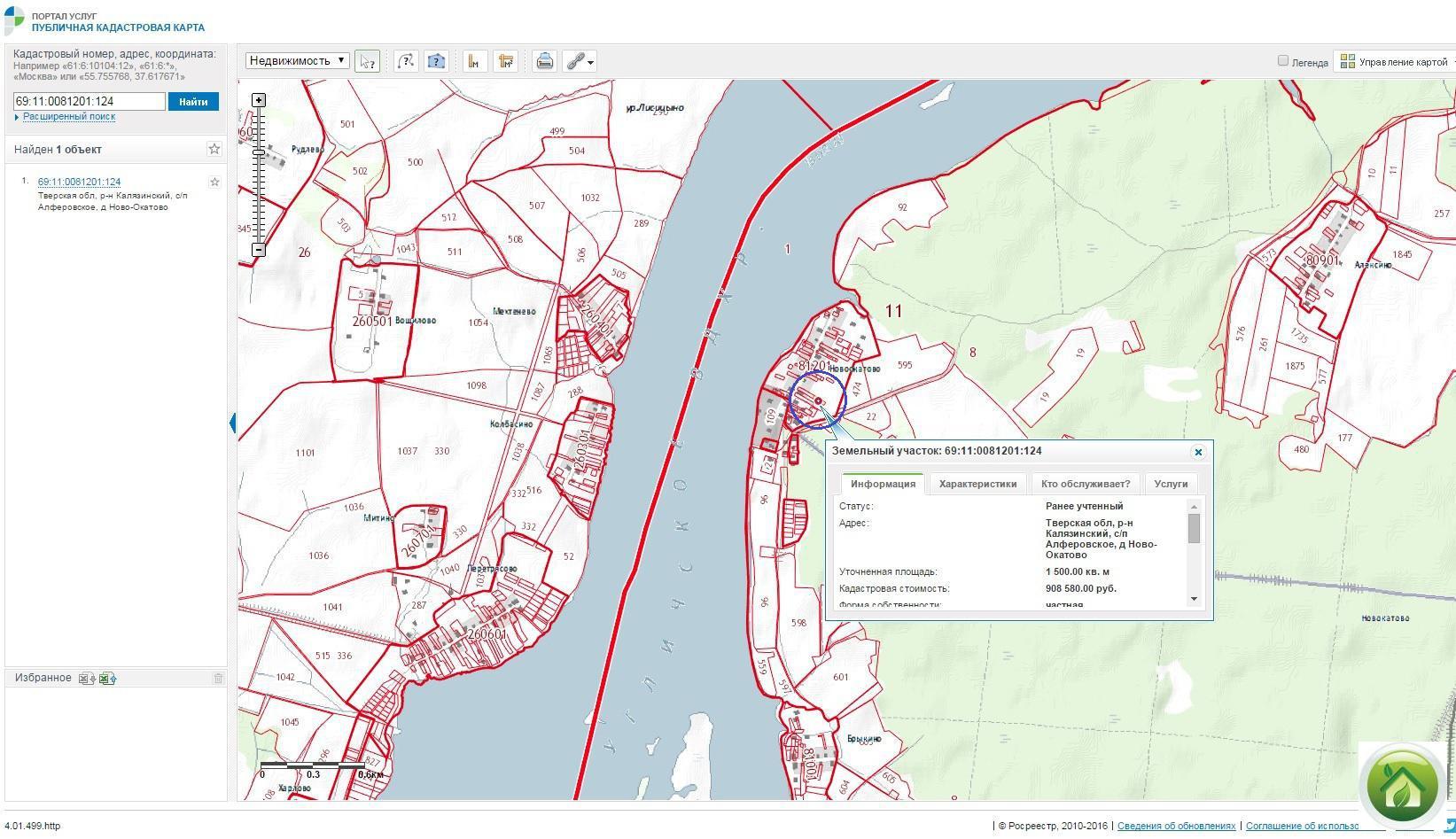The width and height of the screenshot is (1456, 839).
Task: Star the 69:11:0081201:124 result
Action: point(214,182)
